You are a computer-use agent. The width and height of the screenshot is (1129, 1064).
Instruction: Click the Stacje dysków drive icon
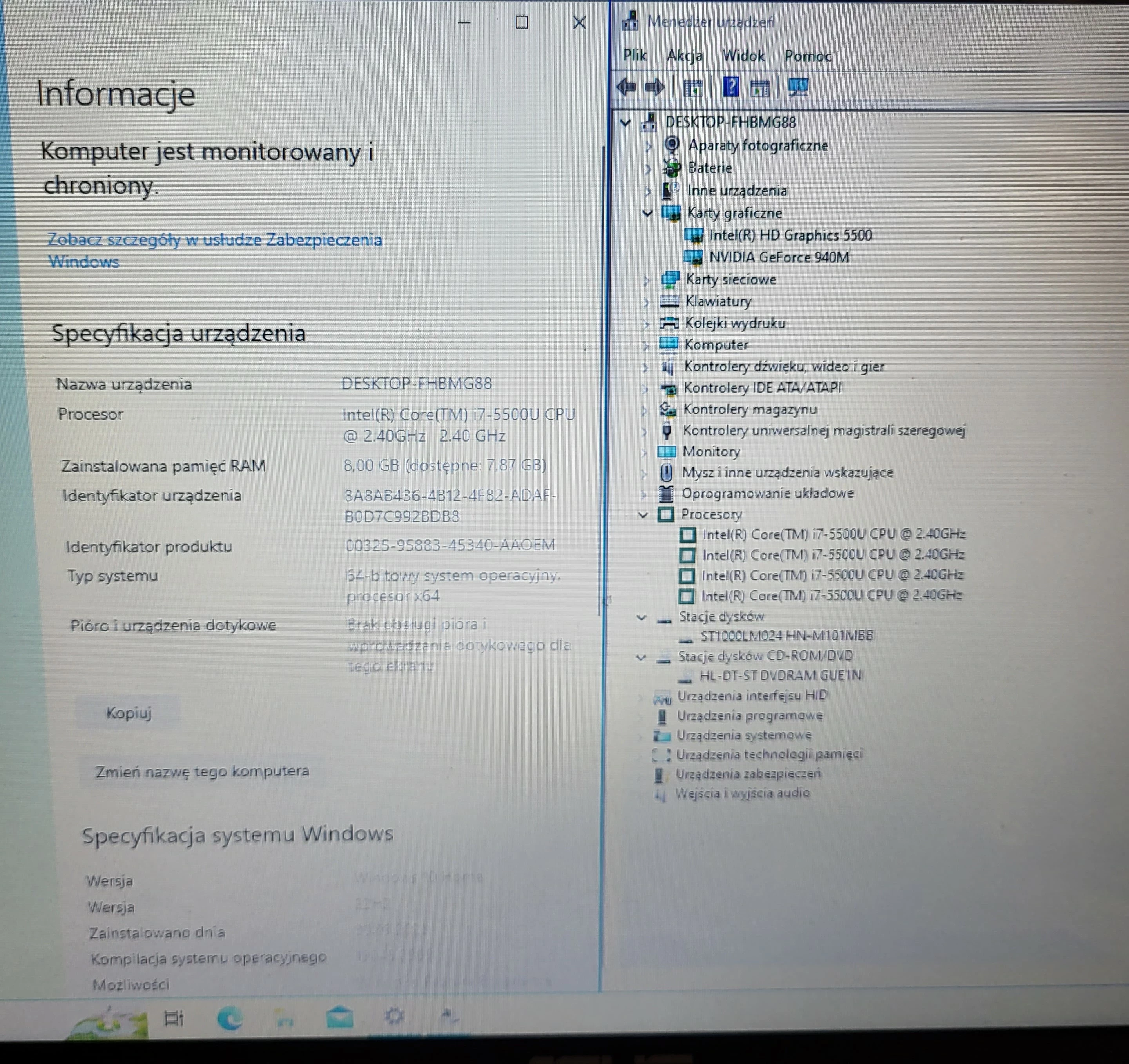[x=663, y=620]
